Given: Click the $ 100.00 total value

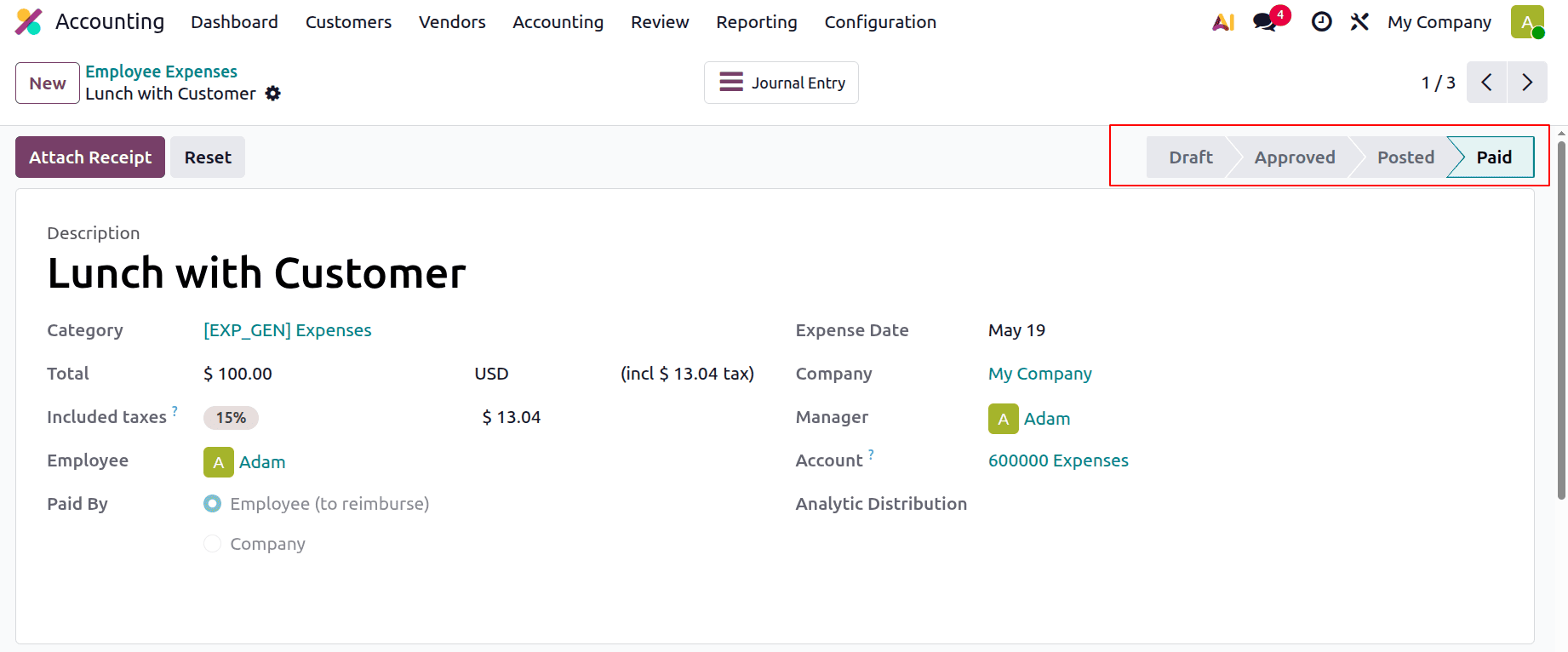Looking at the screenshot, I should tap(237, 374).
